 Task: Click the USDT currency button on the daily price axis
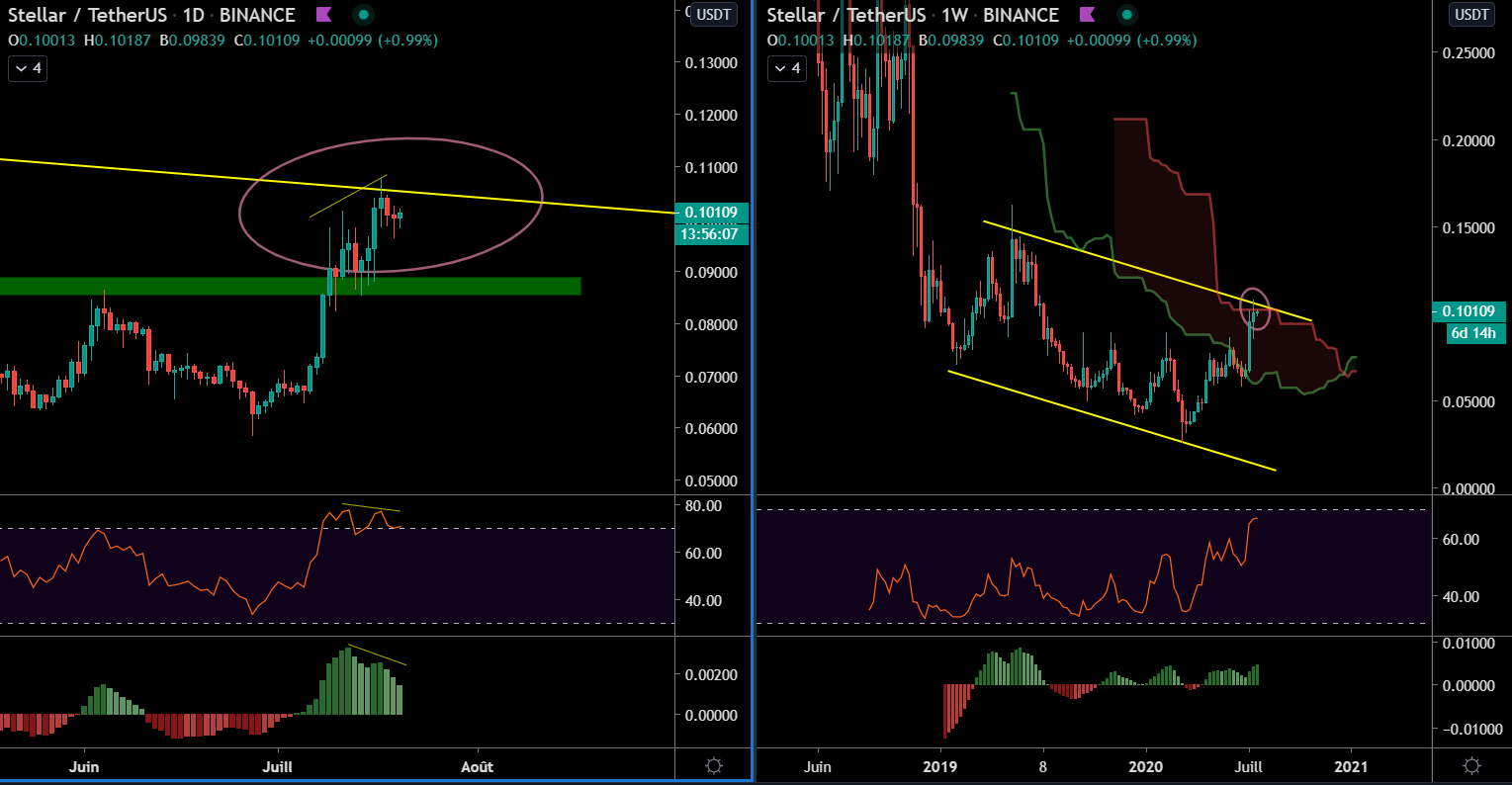(x=712, y=14)
